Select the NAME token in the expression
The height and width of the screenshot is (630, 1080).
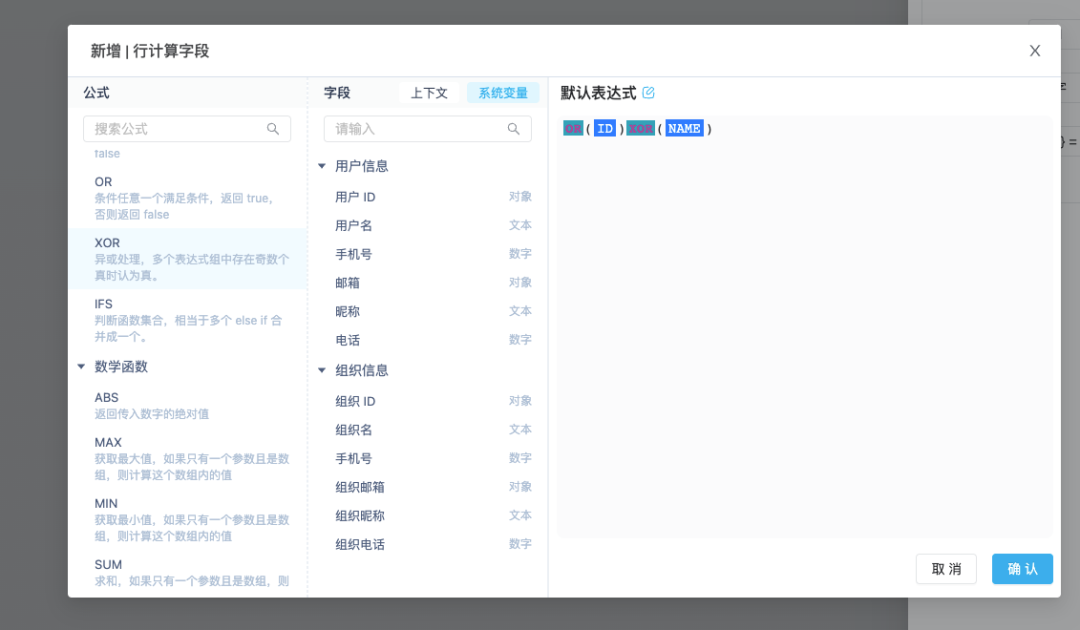coord(684,129)
